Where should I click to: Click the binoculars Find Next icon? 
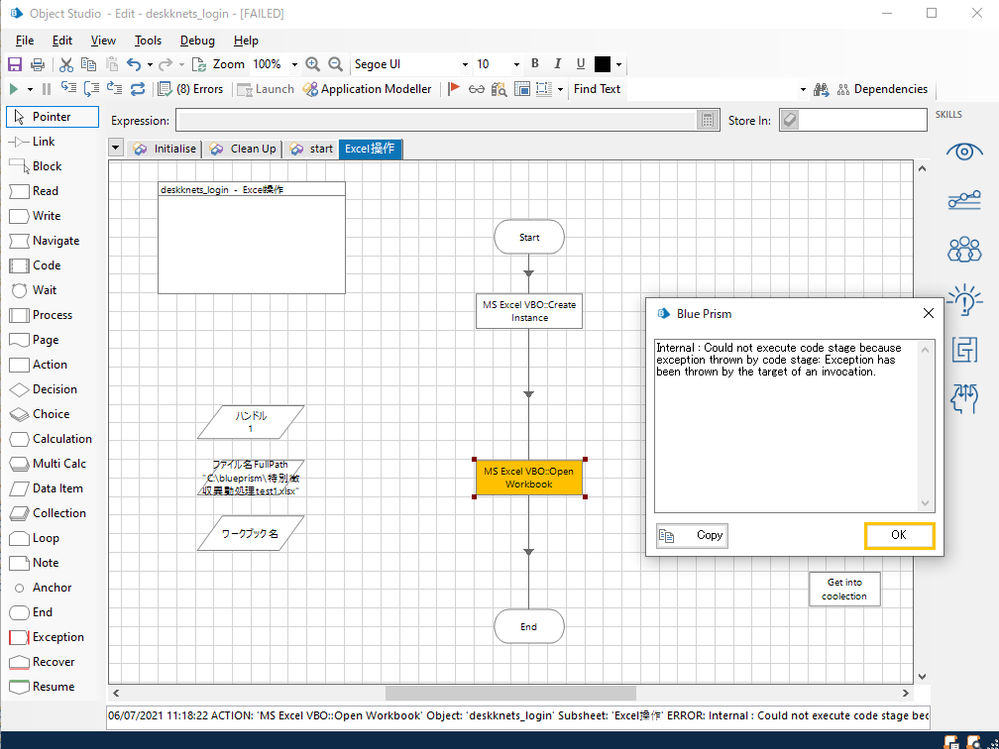(x=821, y=89)
